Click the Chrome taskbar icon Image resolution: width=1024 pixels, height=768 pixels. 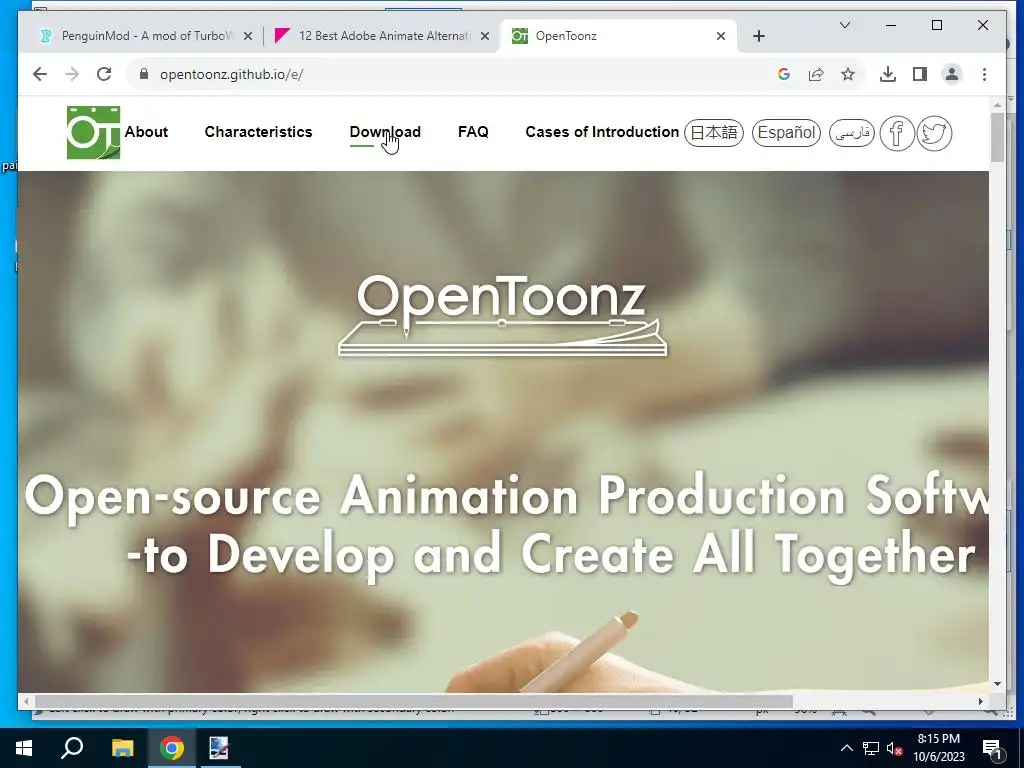tap(172, 748)
